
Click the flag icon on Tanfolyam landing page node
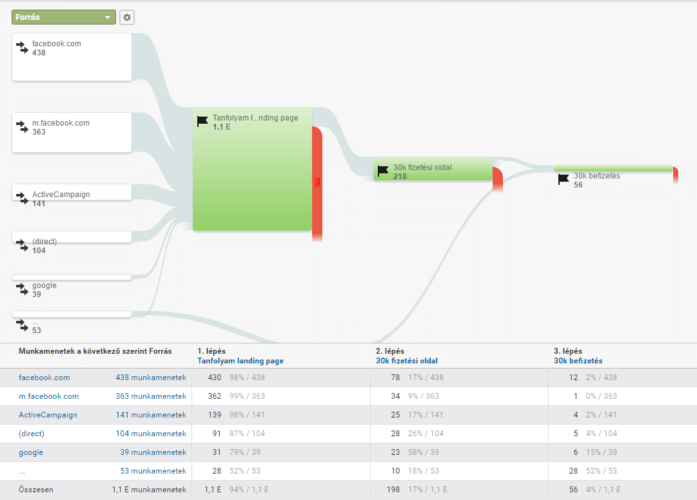[202, 121]
